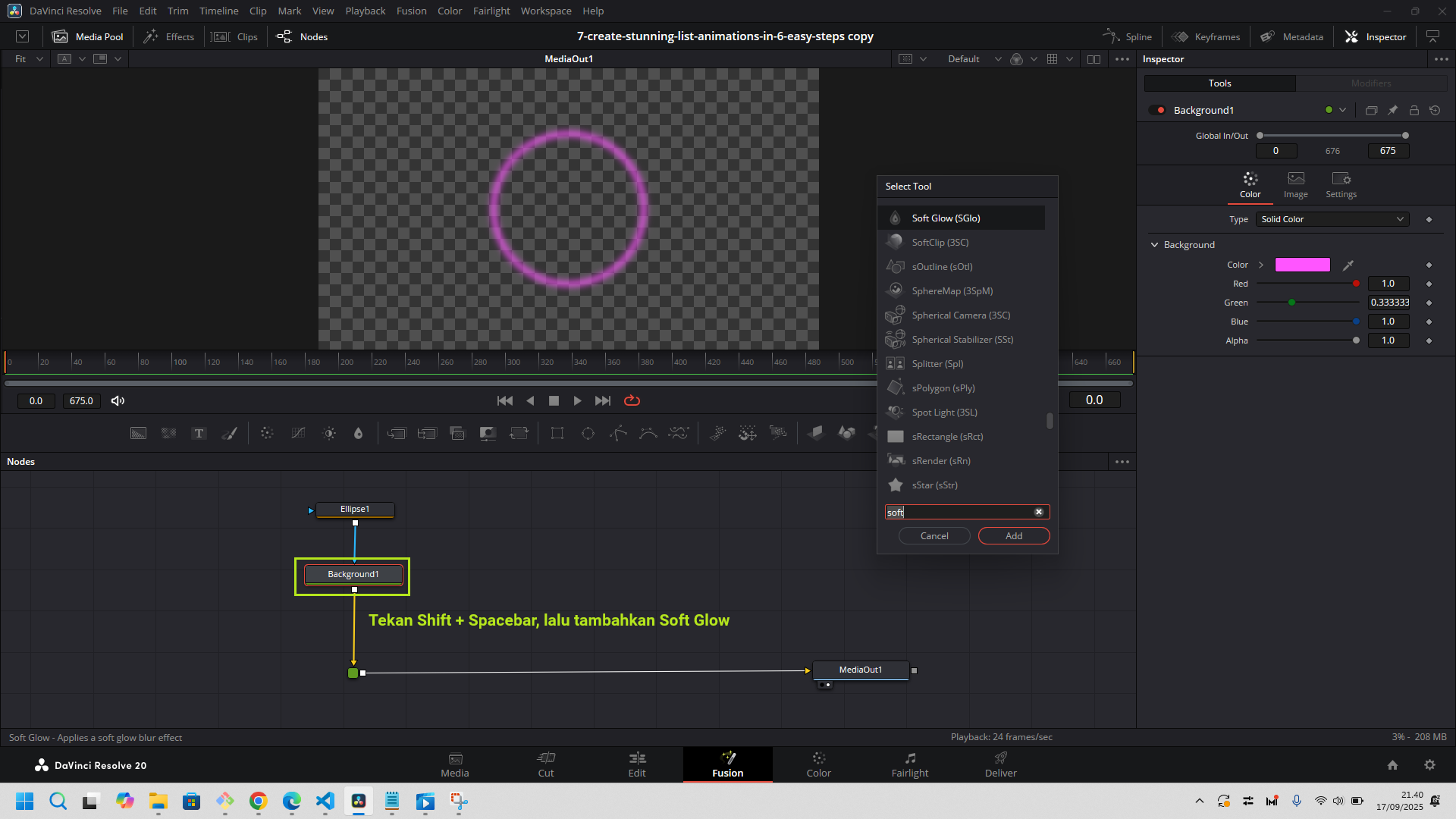The width and height of the screenshot is (1456, 819).
Task: Add Rectangle mask tool from toolbar
Action: click(x=557, y=433)
